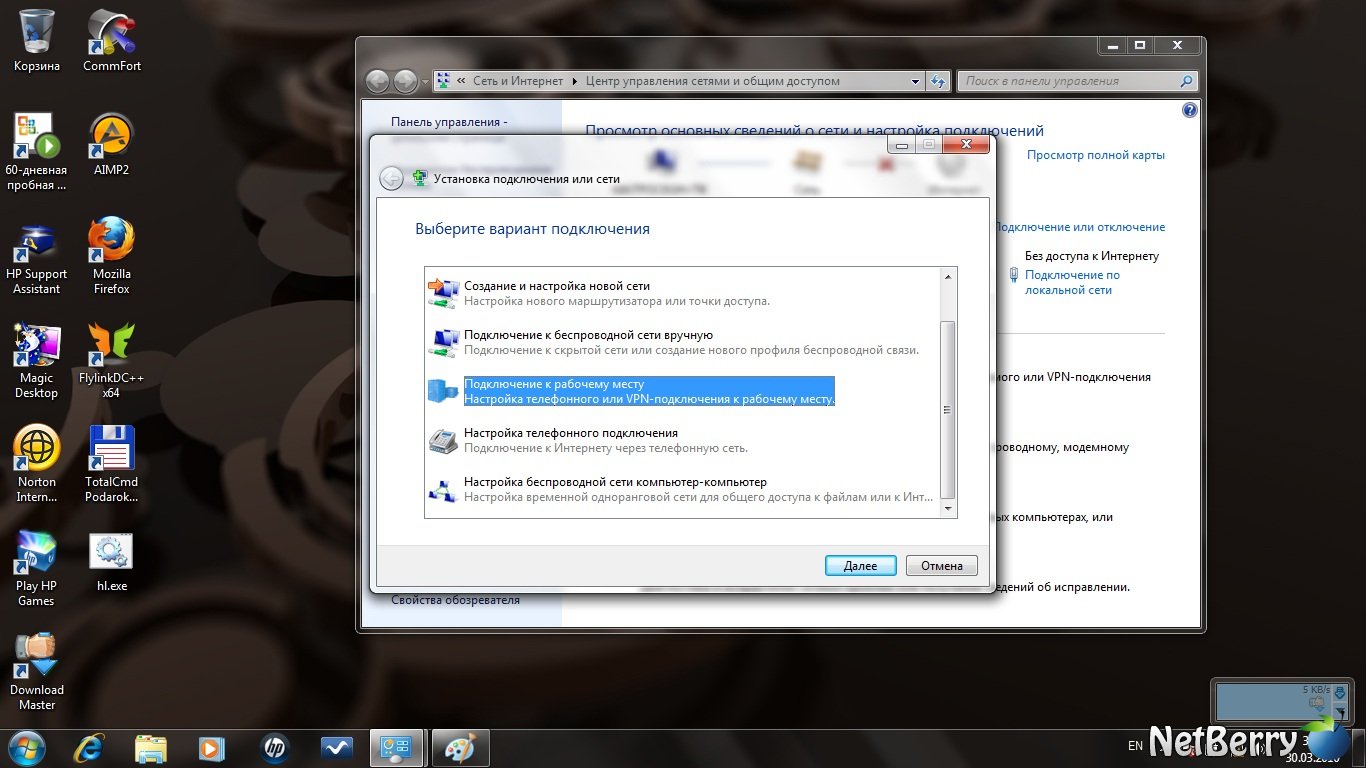Screen dimensions: 1366x768
Task: Select Подключение к рабочему месту option
Action: pos(682,391)
